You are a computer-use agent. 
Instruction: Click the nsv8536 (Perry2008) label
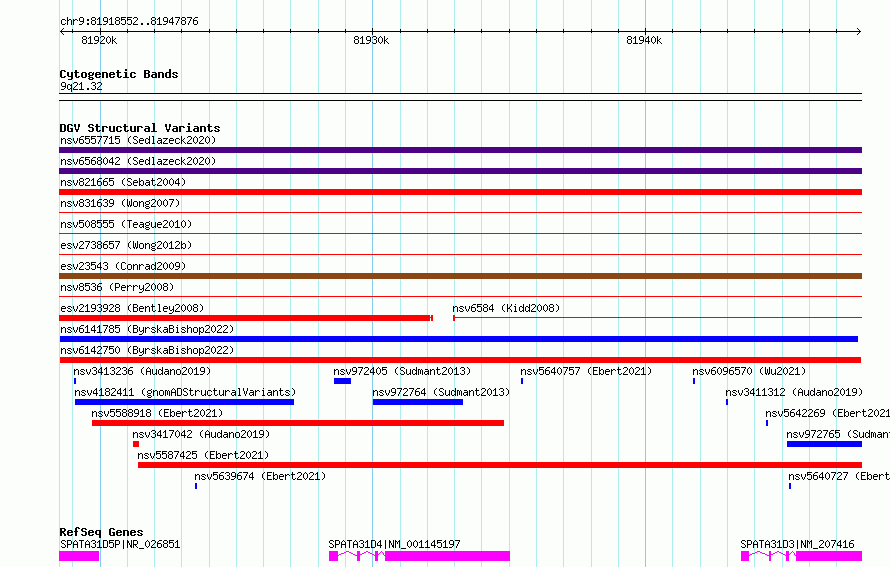(117, 287)
